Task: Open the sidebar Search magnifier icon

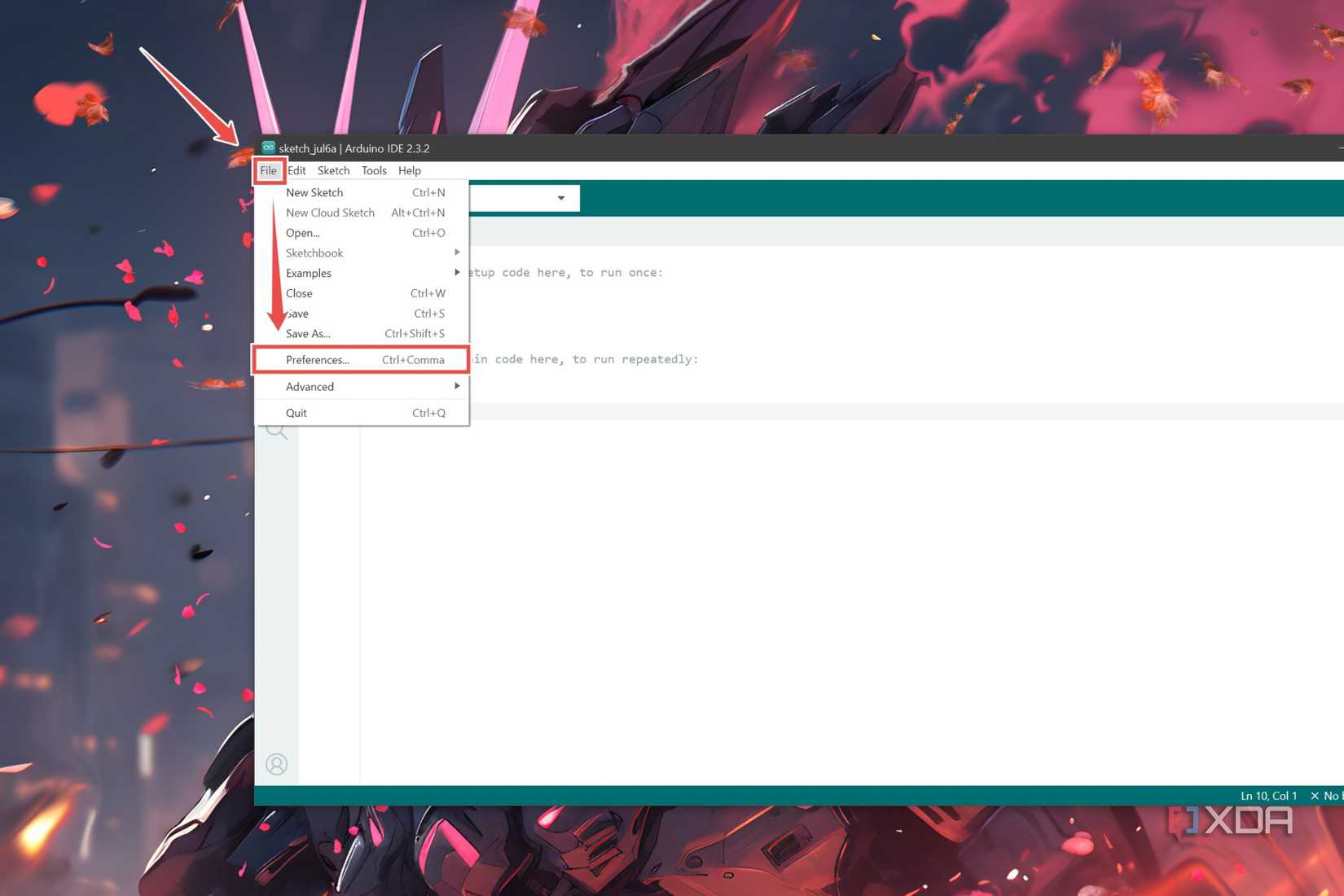Action: (x=277, y=431)
